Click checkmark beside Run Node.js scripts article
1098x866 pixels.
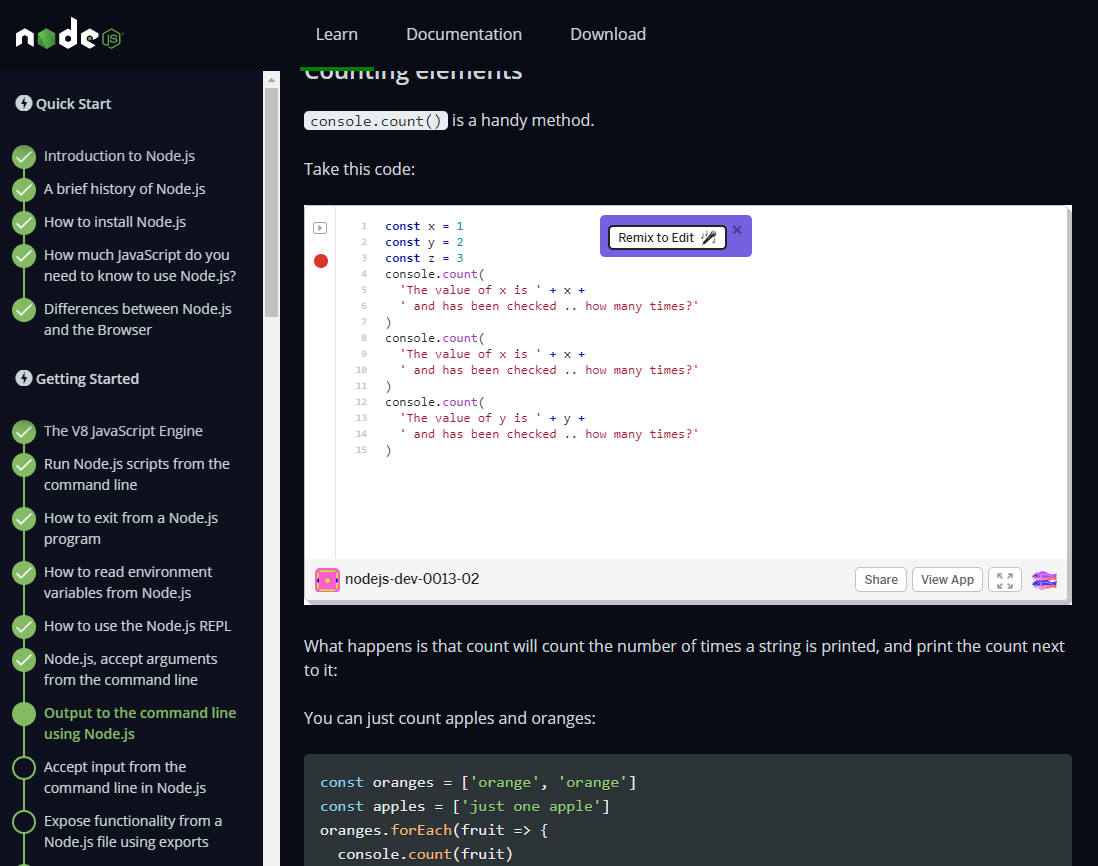pyautogui.click(x=24, y=465)
